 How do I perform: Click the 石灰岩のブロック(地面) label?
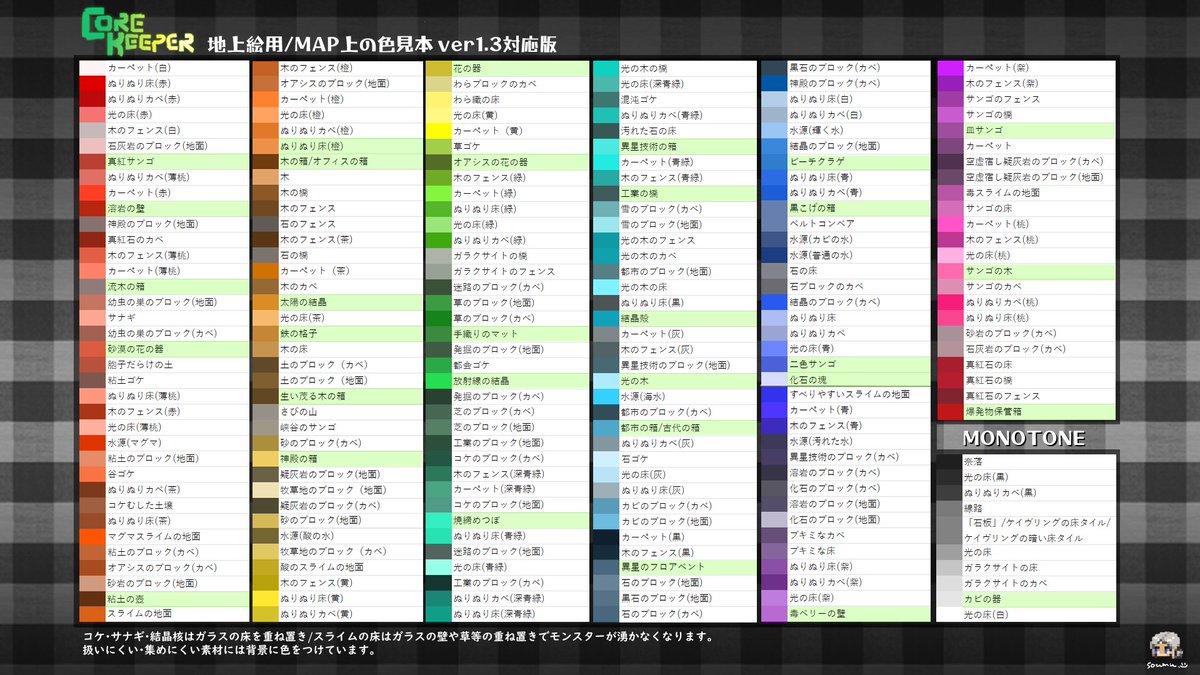[157, 146]
